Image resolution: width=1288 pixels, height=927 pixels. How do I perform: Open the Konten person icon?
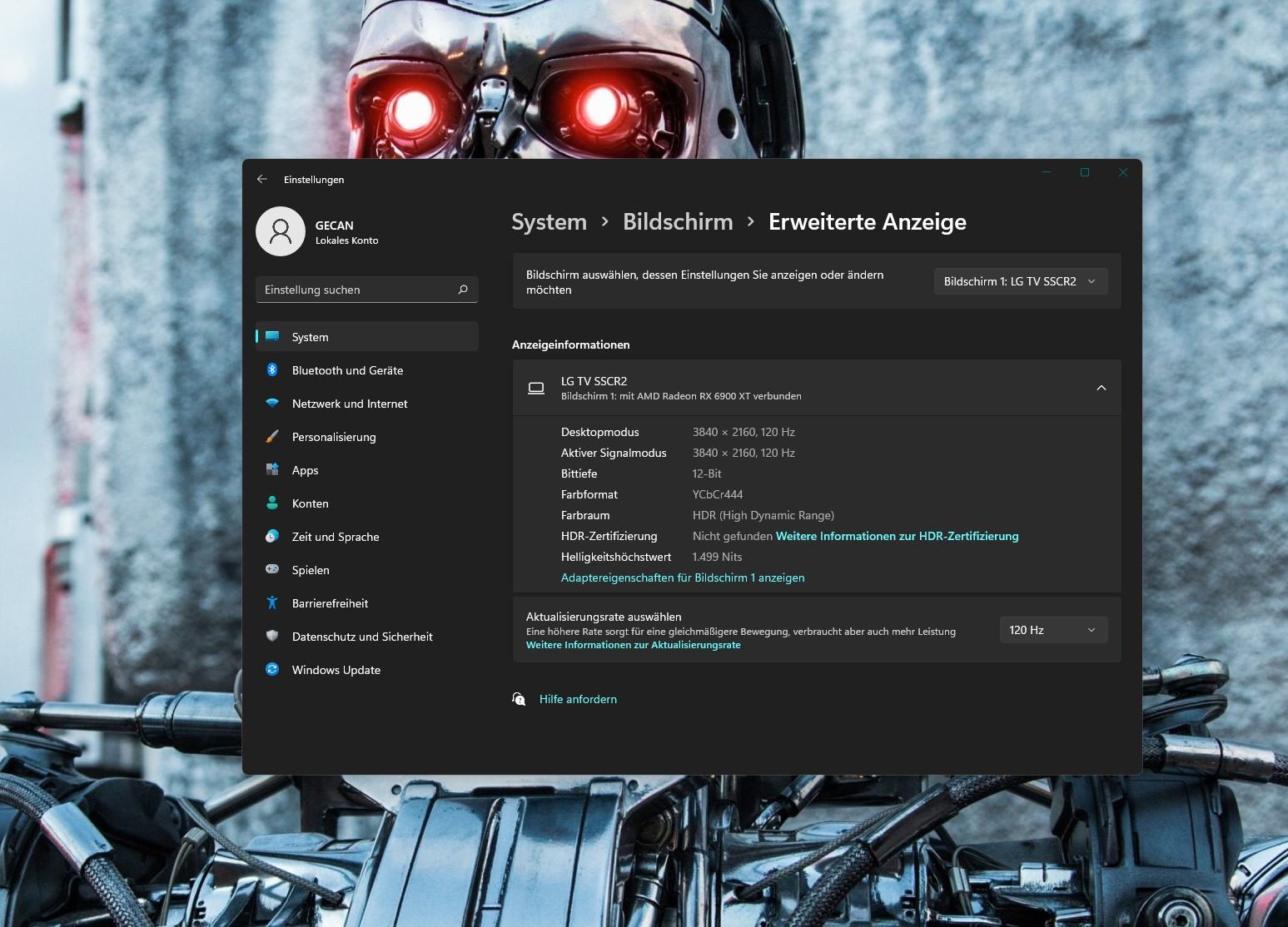tap(272, 503)
